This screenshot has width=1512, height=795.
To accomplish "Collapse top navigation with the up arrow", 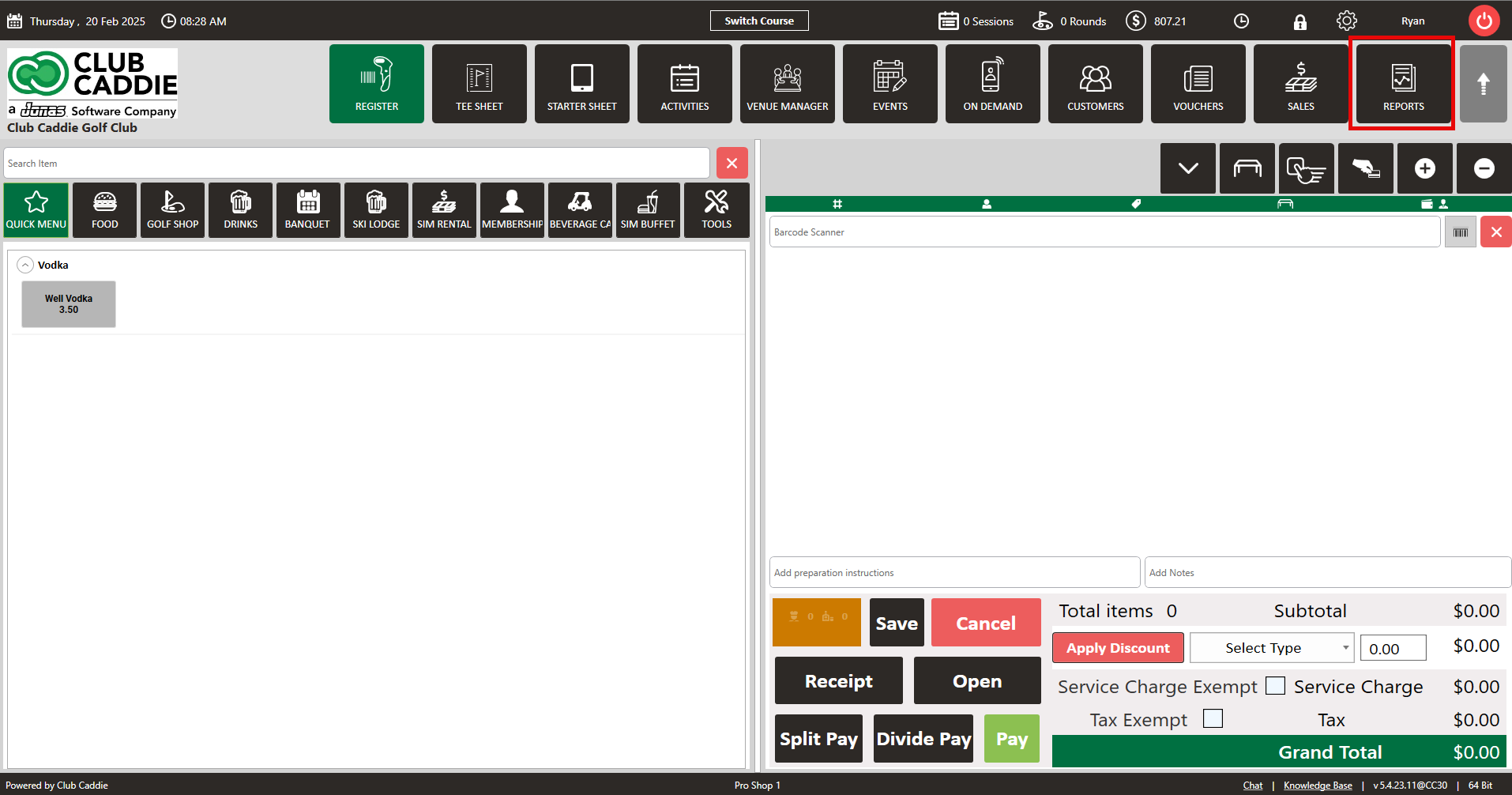I will coord(1484,84).
